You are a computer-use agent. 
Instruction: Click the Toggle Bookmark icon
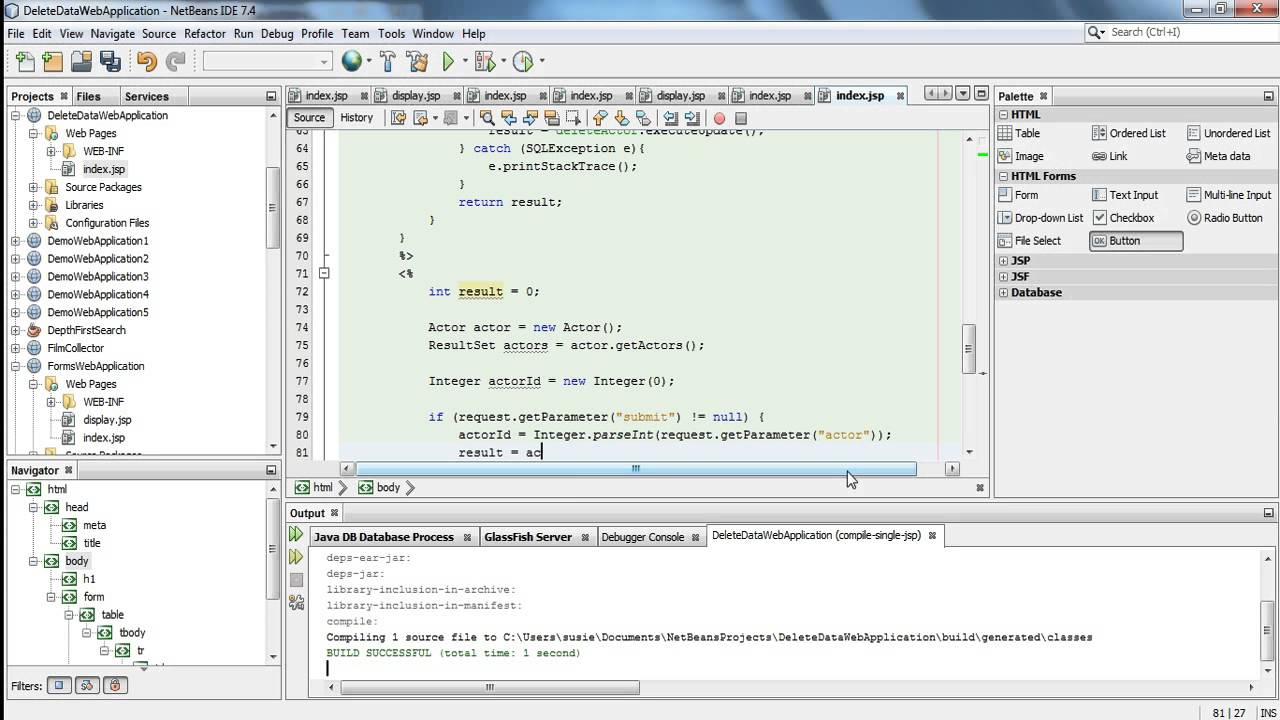point(643,118)
